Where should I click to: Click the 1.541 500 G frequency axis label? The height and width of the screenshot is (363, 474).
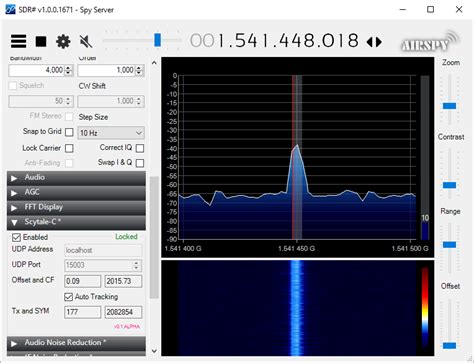(410, 249)
